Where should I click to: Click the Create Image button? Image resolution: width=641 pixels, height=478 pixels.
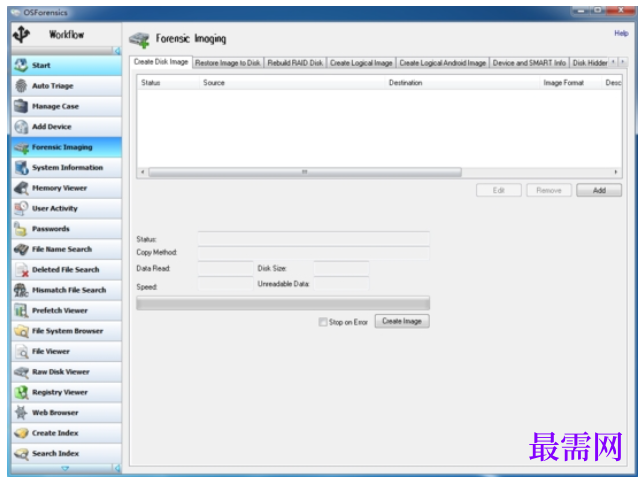click(x=402, y=321)
